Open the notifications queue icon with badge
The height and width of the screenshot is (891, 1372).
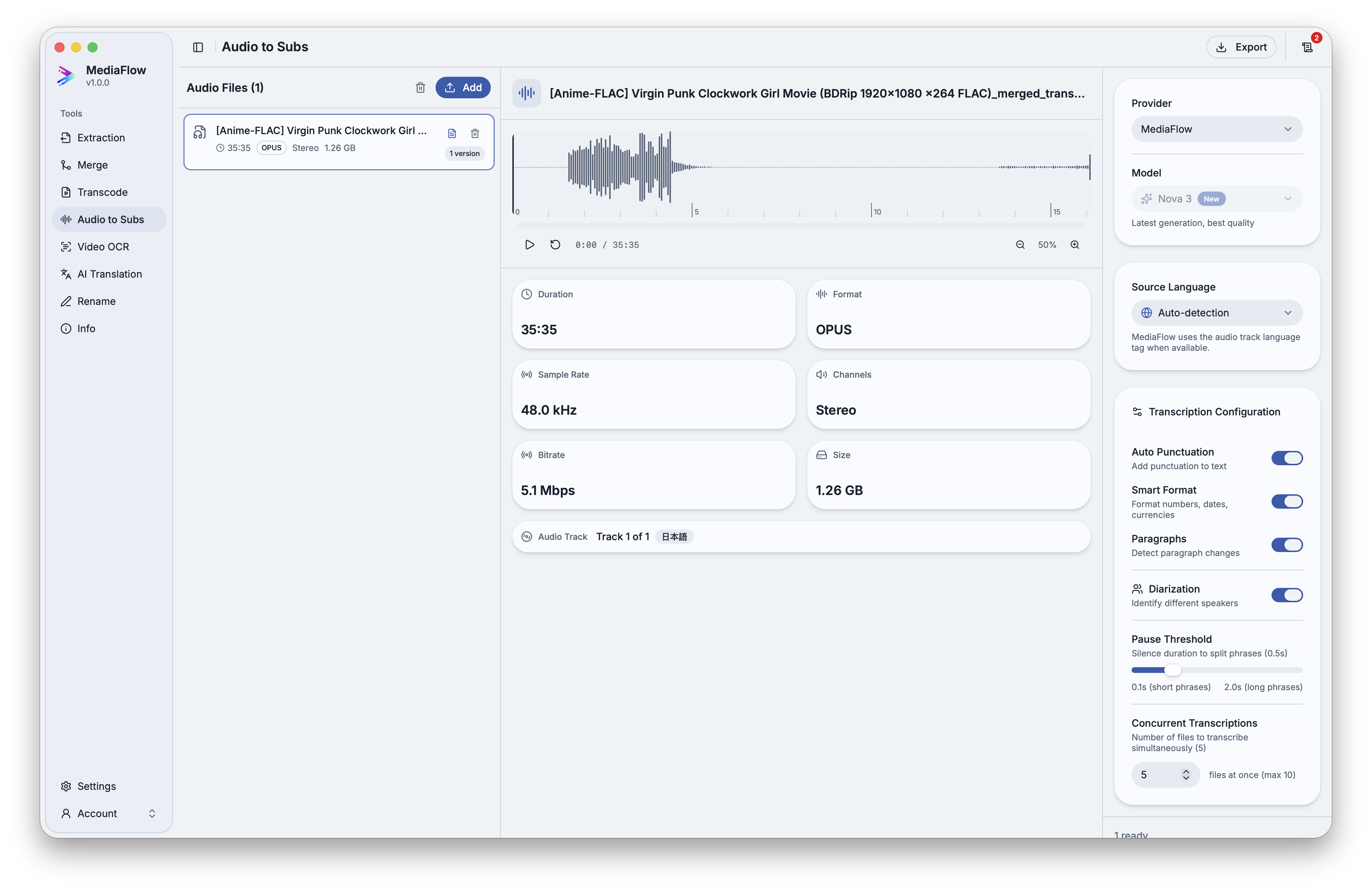coord(1307,47)
